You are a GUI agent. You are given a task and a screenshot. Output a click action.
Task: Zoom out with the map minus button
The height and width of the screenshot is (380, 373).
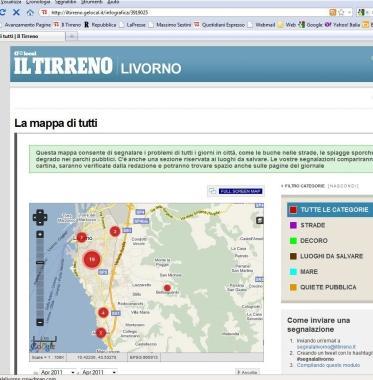click(40, 322)
